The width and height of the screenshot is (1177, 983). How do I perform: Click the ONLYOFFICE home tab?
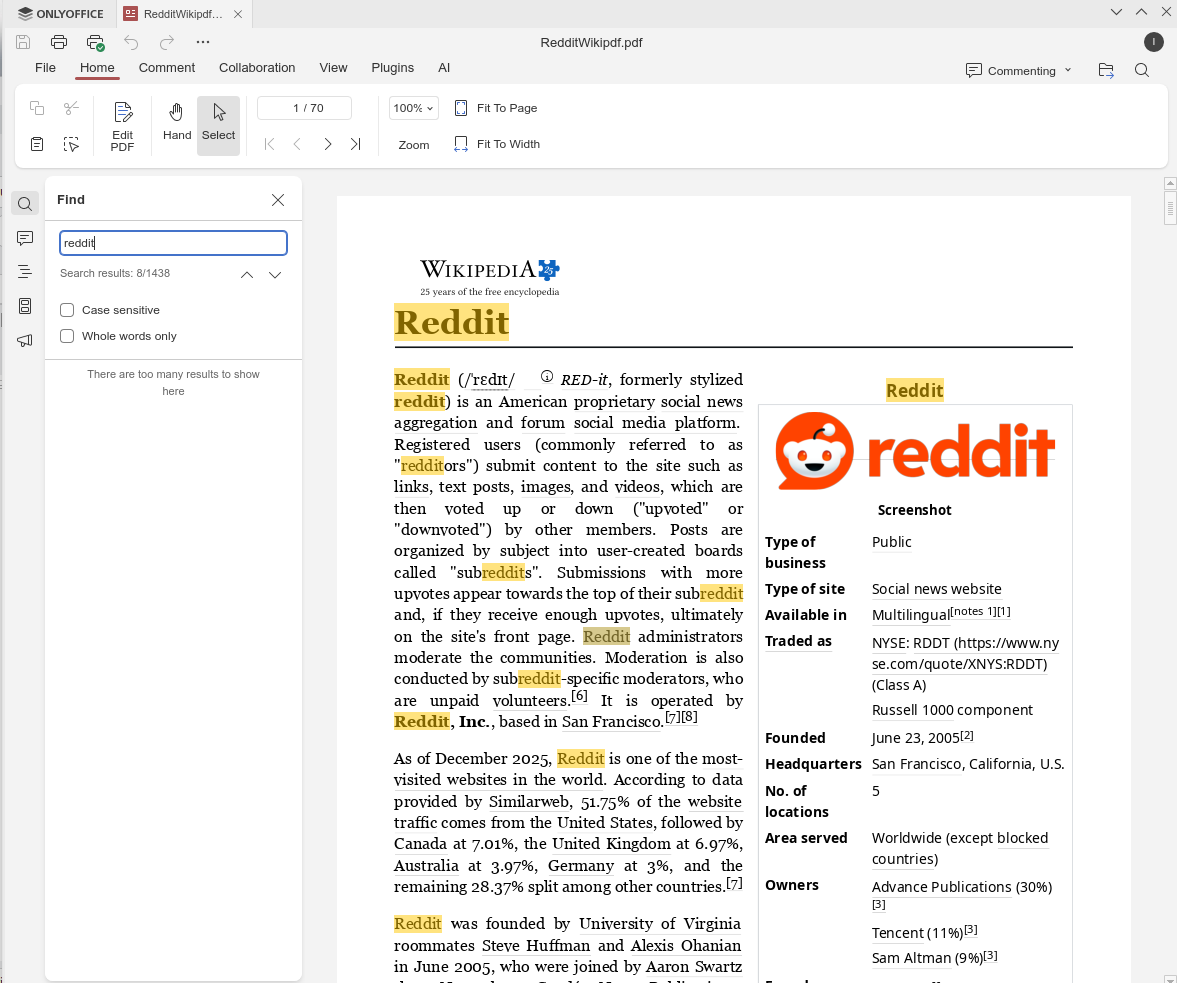click(x=60, y=14)
